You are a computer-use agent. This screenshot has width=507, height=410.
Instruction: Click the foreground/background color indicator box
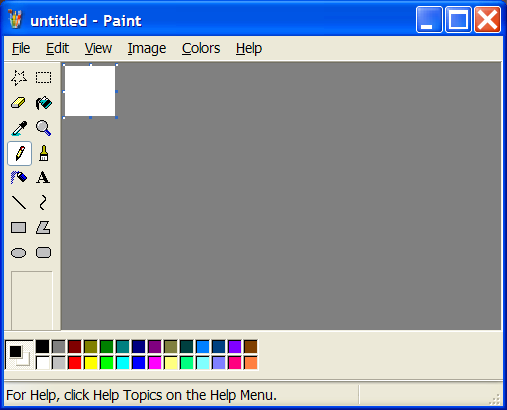(19, 355)
